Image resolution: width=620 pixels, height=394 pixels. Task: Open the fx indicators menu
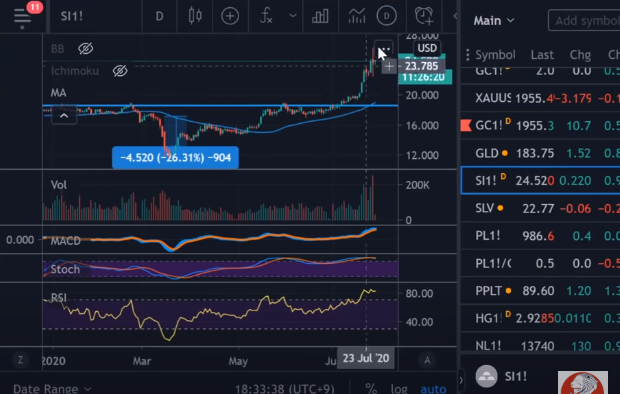[266, 16]
